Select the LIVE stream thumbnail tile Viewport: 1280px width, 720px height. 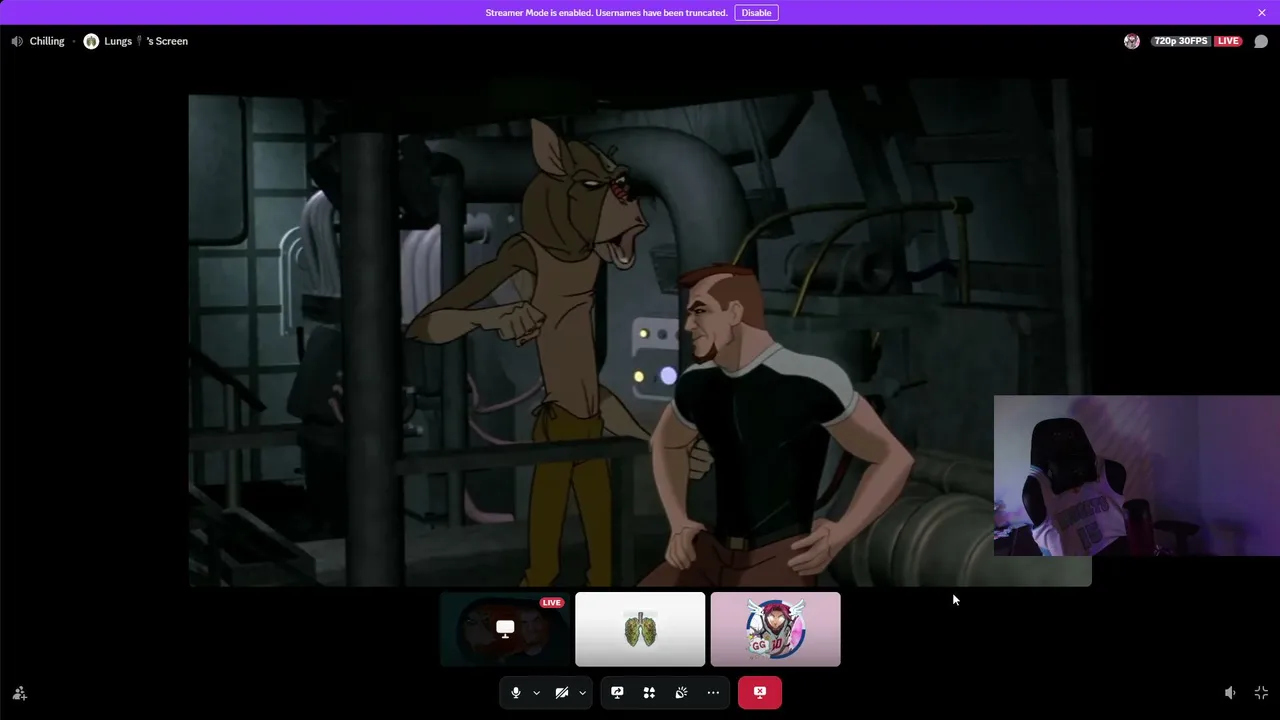[x=505, y=629]
